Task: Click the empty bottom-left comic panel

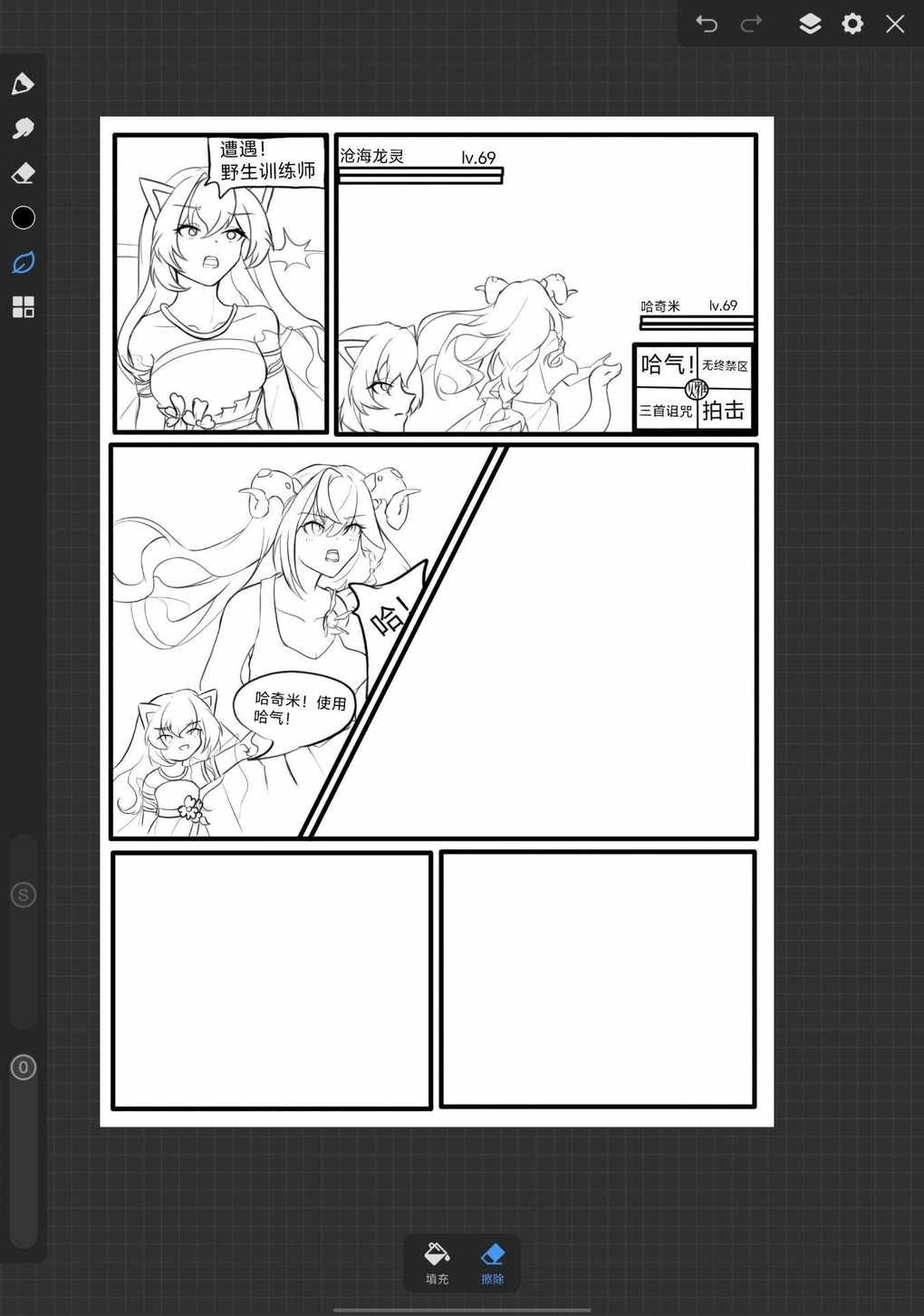Action: click(x=271, y=980)
